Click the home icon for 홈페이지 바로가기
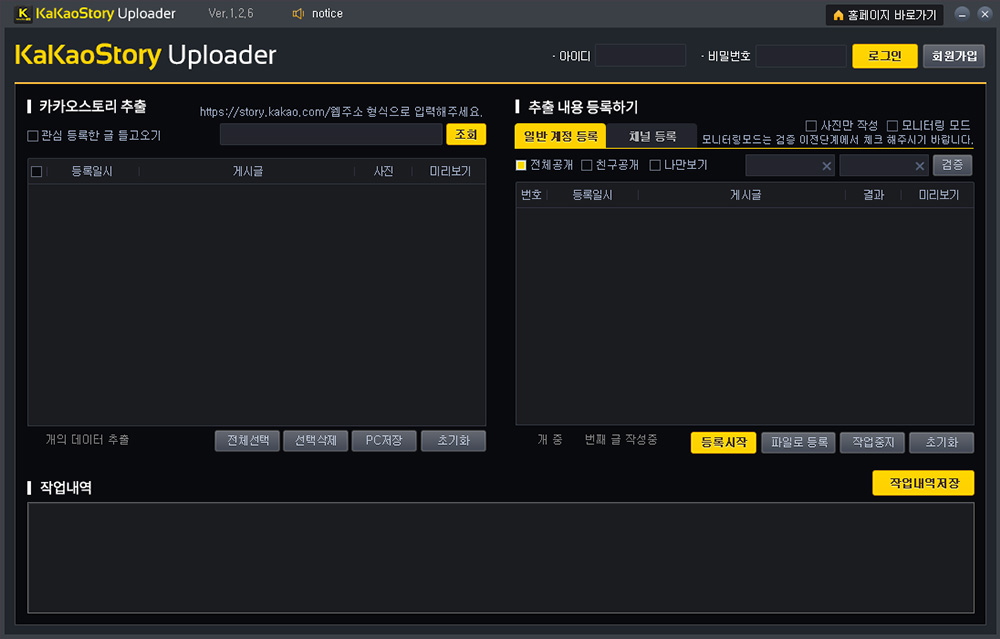1000x639 pixels. [x=838, y=15]
